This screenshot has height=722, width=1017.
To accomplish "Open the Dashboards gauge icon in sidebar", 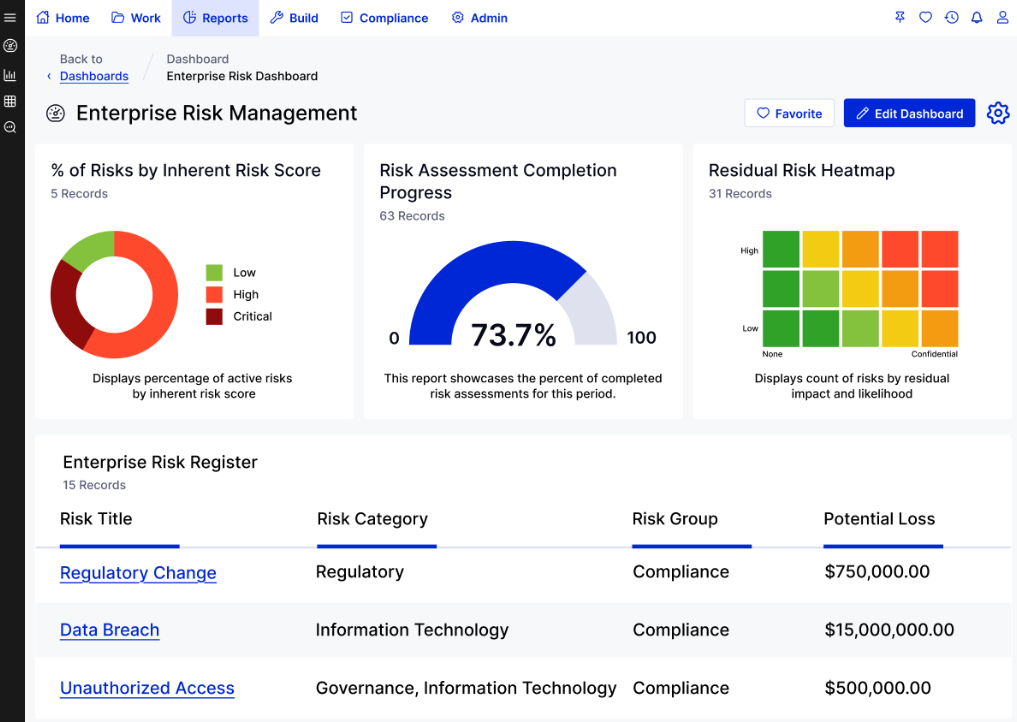I will coord(10,46).
